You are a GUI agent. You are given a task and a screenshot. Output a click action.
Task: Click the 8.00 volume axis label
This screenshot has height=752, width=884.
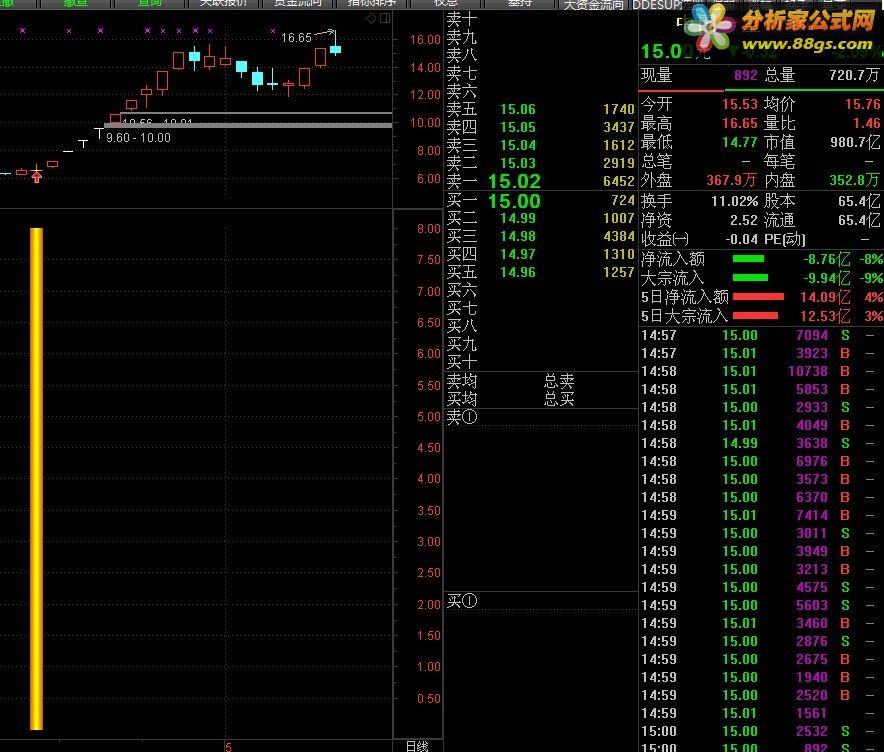point(429,229)
